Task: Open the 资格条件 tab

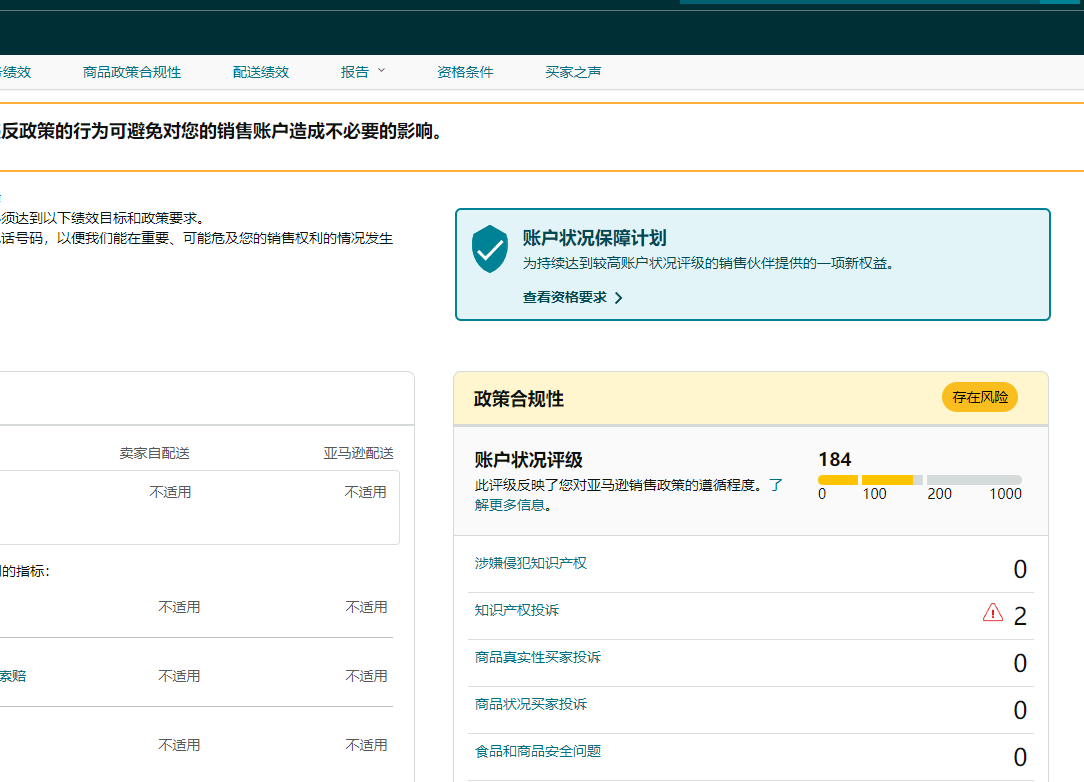Action: tap(465, 72)
